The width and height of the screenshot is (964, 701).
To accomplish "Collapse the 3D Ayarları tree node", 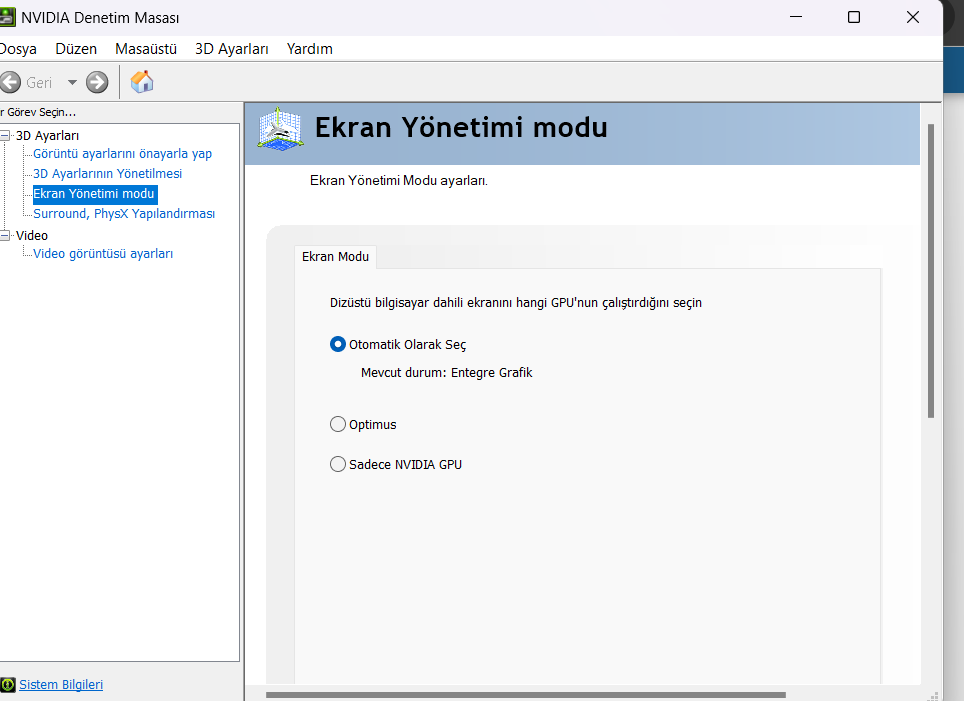I will [x=5, y=135].
